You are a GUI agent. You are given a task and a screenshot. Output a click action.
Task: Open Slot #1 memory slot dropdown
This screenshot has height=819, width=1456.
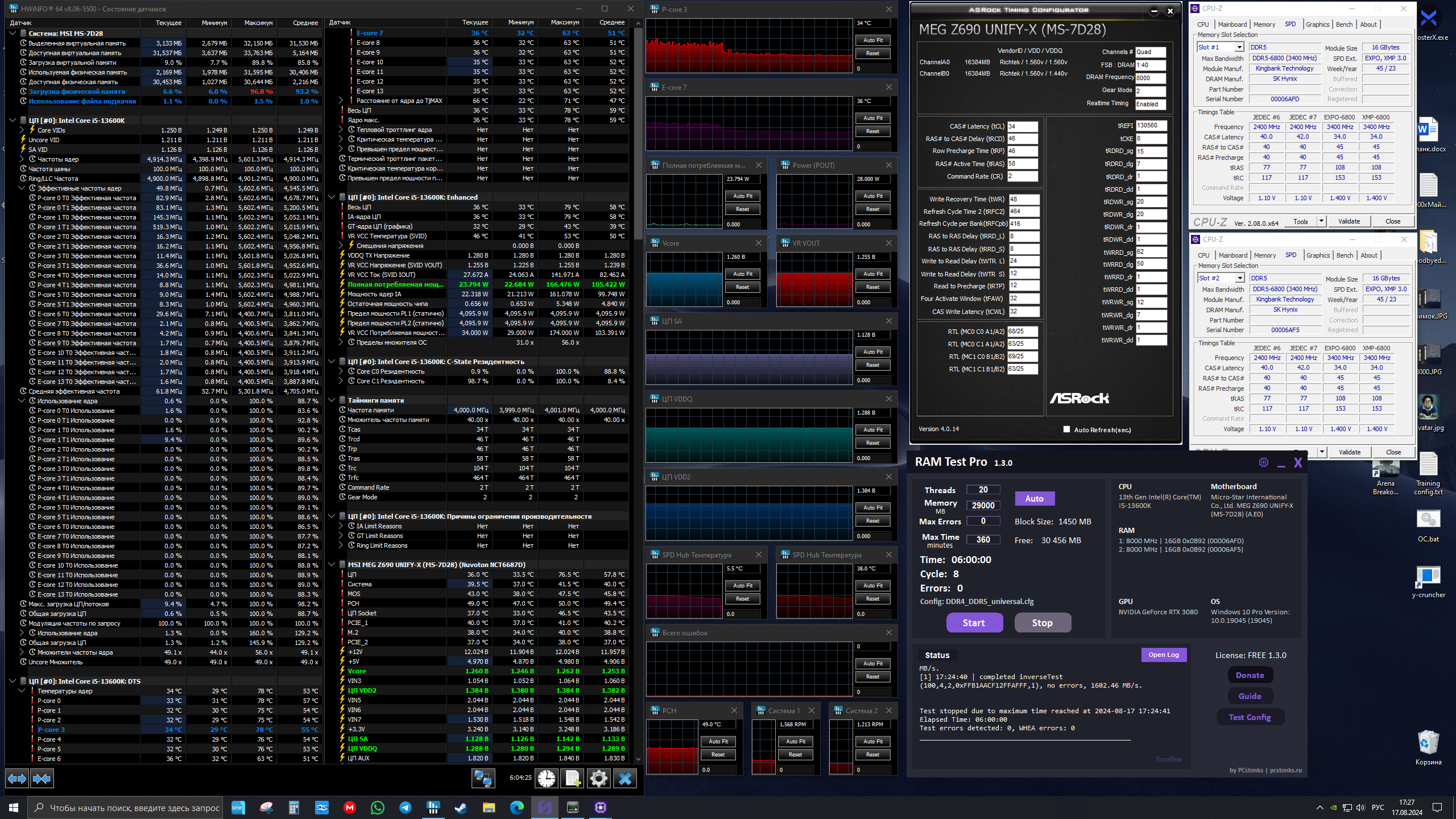(1239, 47)
